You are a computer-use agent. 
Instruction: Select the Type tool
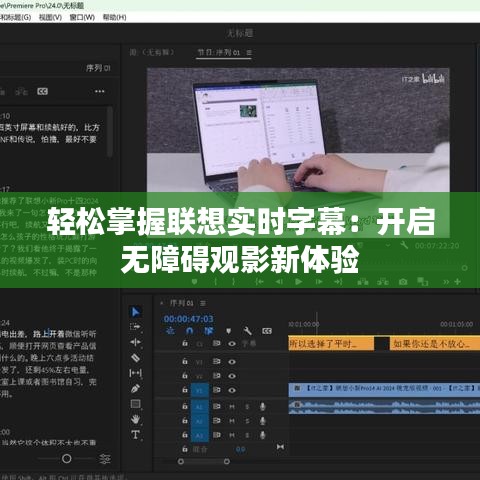pos(135,435)
